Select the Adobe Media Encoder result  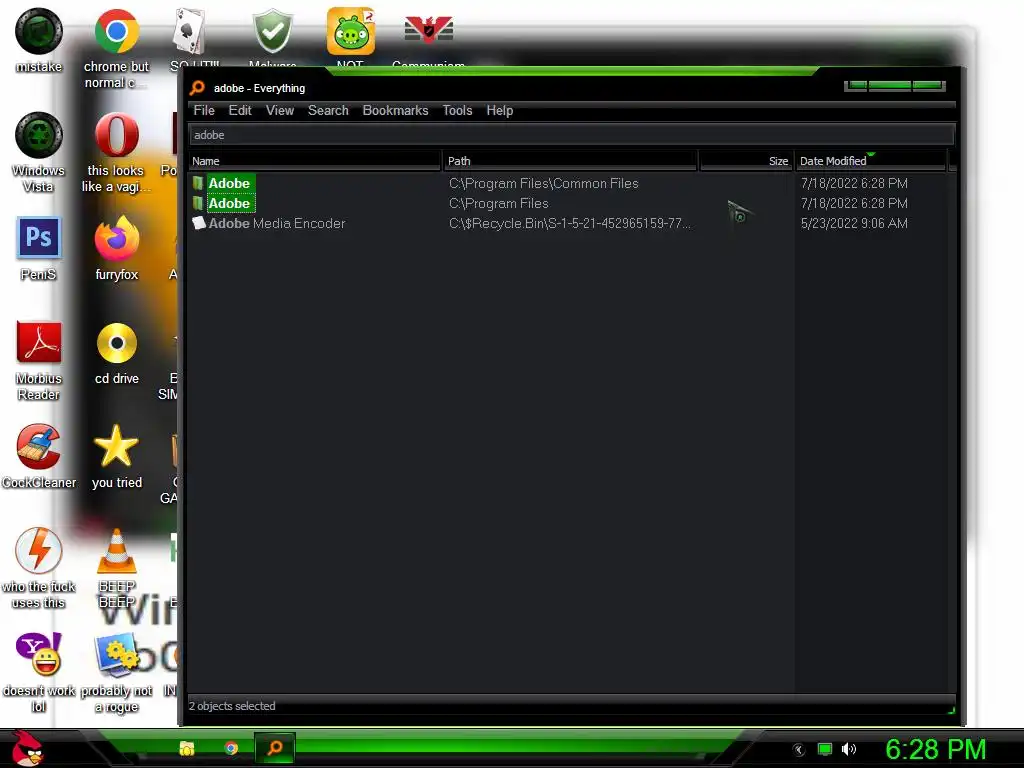pyautogui.click(x=276, y=223)
